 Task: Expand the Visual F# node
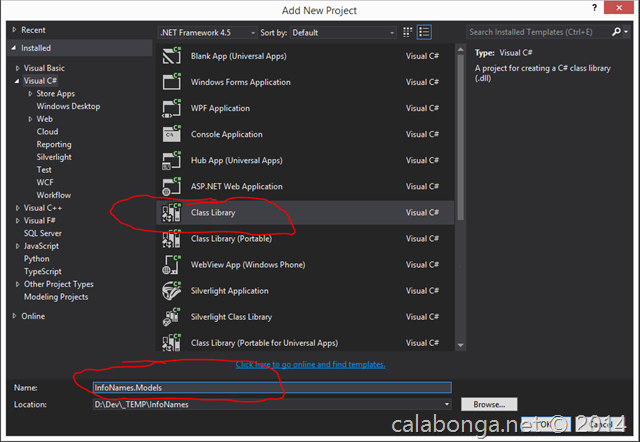tap(18, 220)
